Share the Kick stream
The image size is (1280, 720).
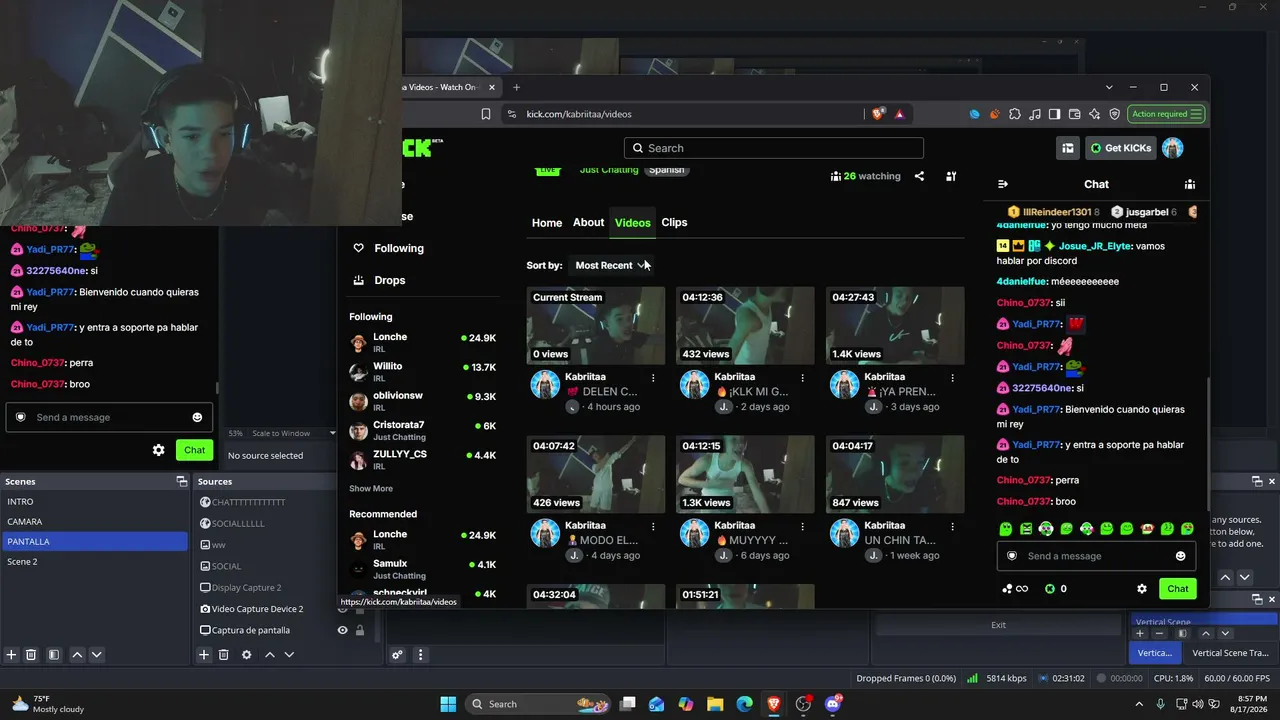tap(919, 176)
